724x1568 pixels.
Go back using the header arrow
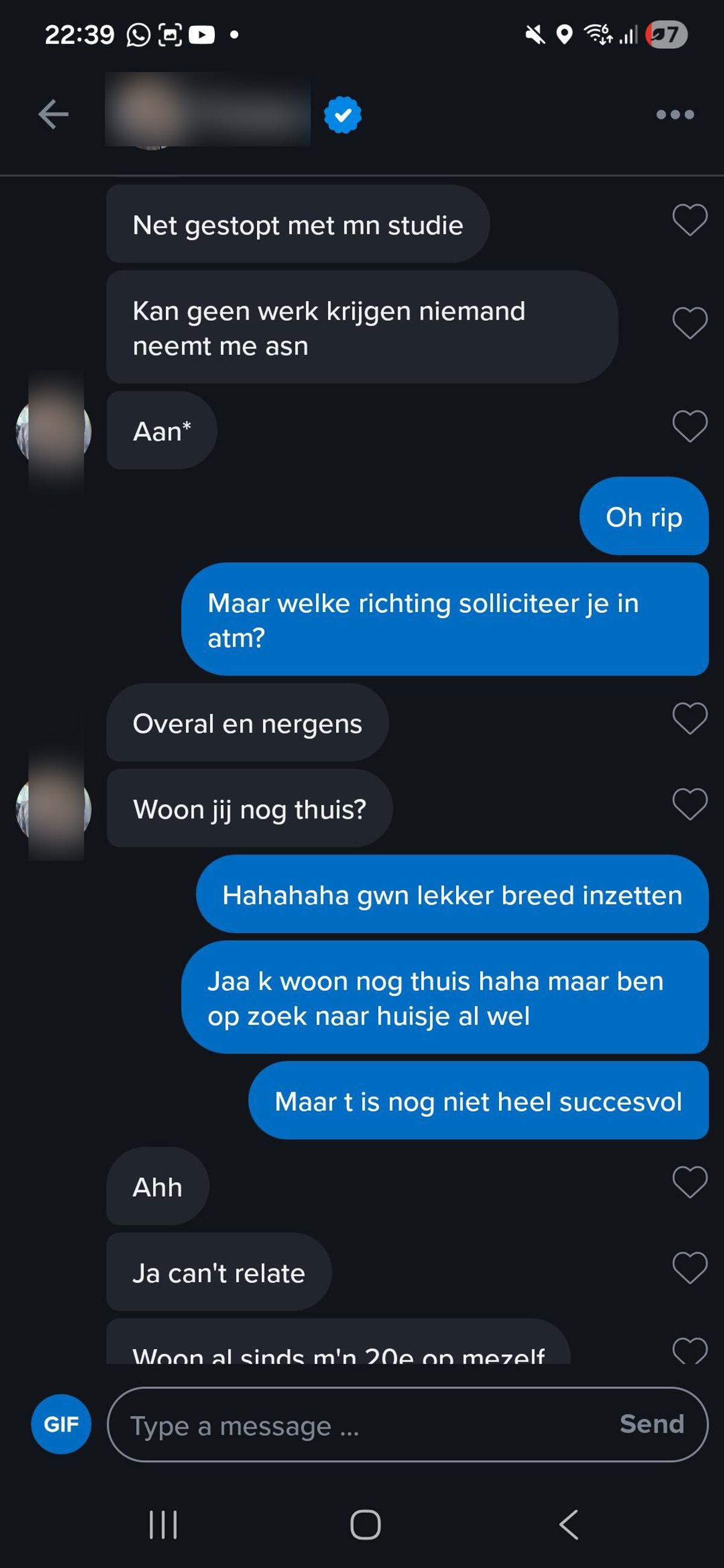point(53,115)
